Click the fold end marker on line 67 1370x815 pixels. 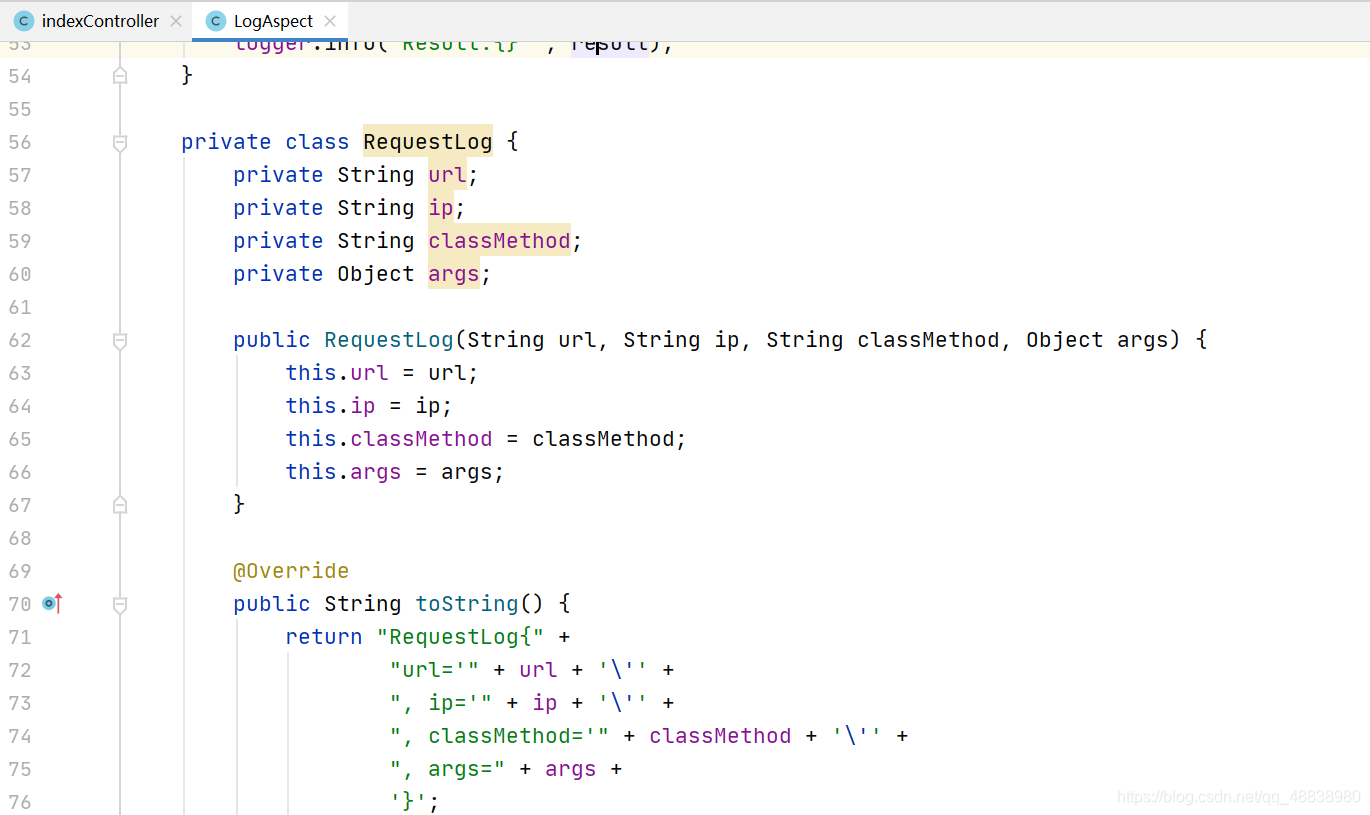point(120,504)
